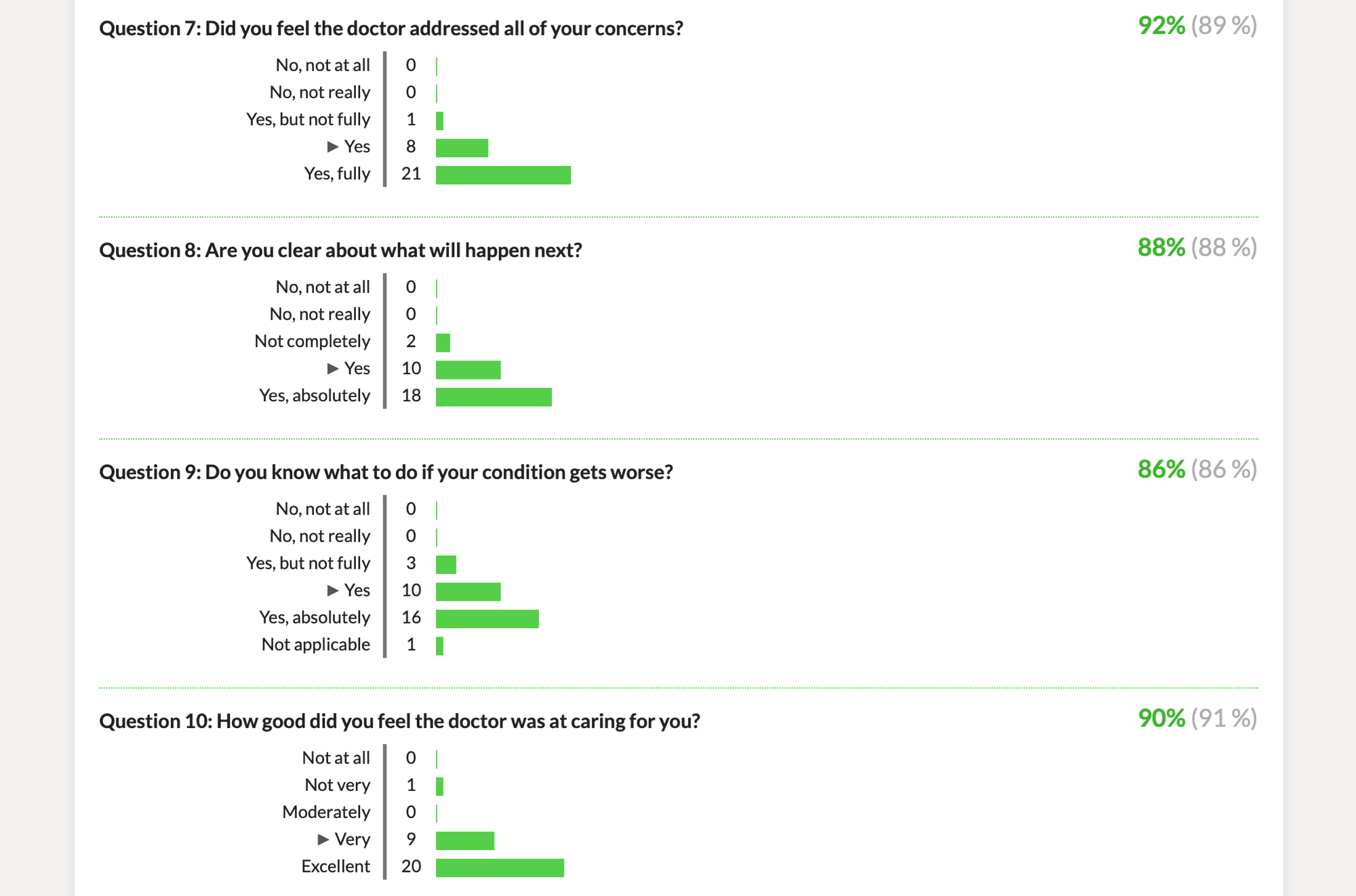
Task: Click the triangle marker beside Yes in Question 8
Action: 333,369
